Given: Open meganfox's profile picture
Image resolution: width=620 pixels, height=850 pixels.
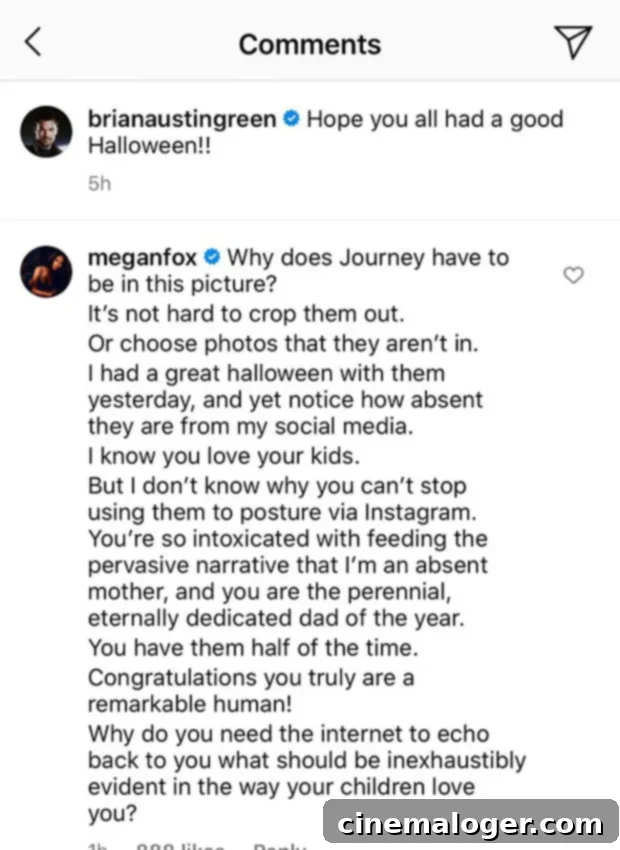Looking at the screenshot, I should pyautogui.click(x=46, y=271).
